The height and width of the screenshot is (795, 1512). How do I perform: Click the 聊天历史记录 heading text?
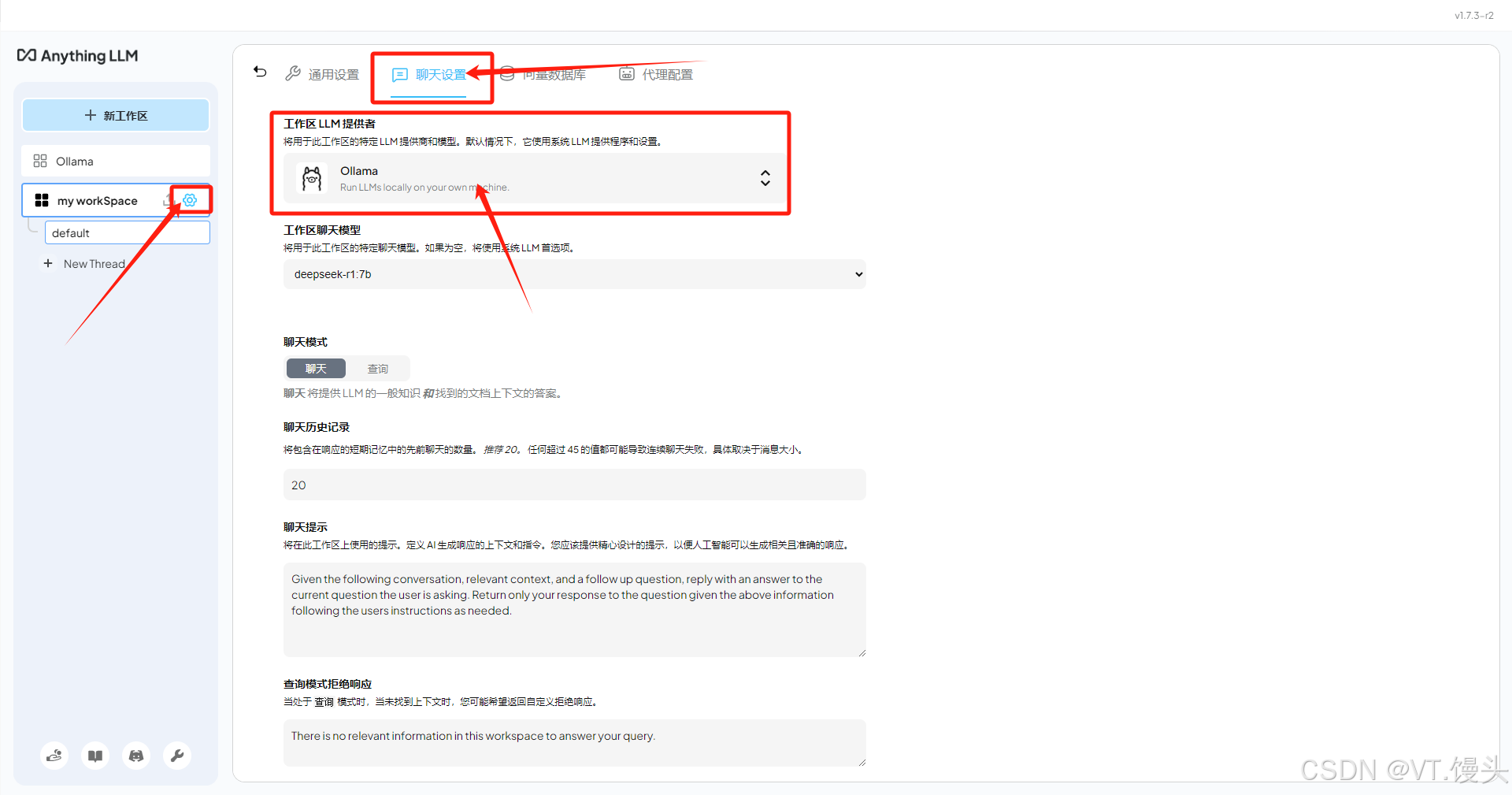317,427
